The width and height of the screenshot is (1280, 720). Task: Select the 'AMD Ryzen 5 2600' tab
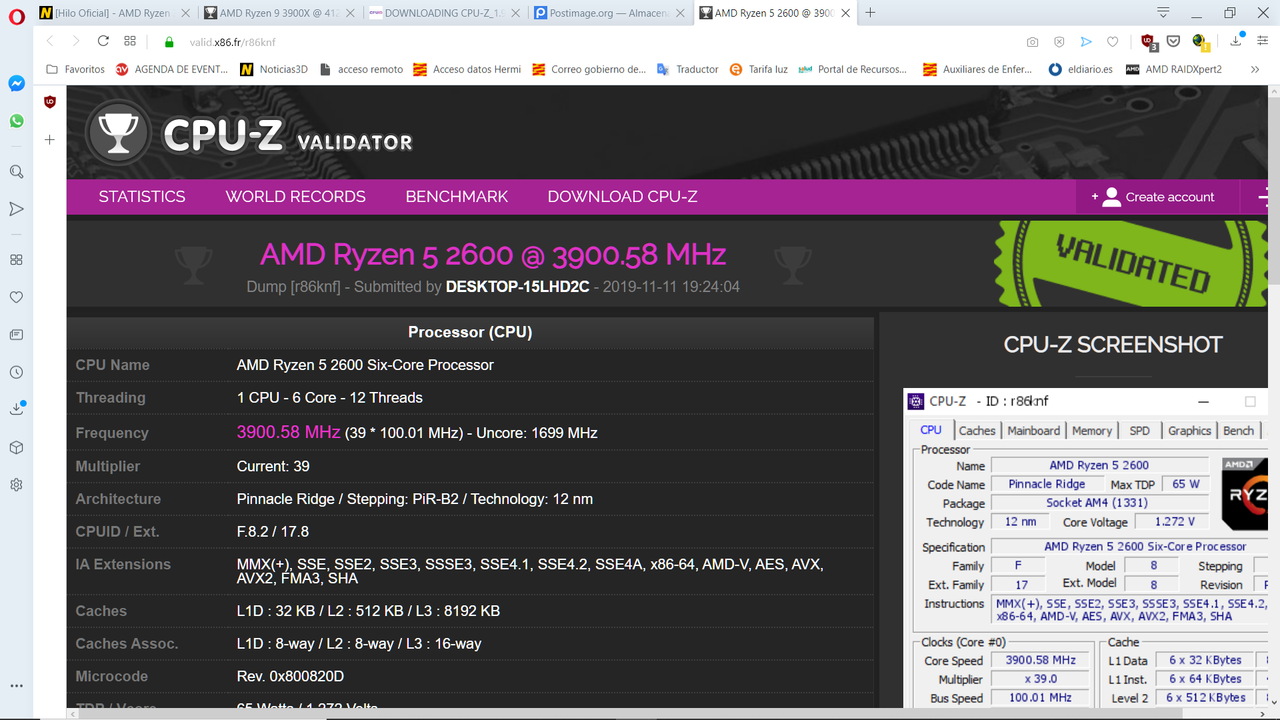775,13
